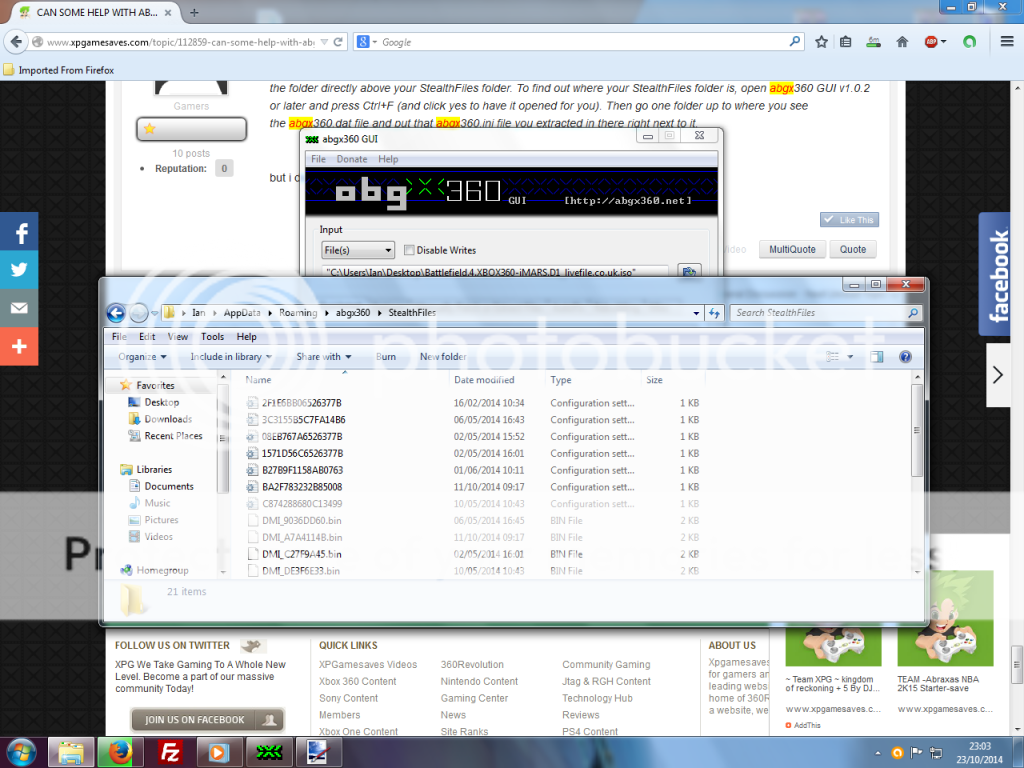Open the Include in library dropdown
This screenshot has width=1024, height=768.
pos(231,357)
